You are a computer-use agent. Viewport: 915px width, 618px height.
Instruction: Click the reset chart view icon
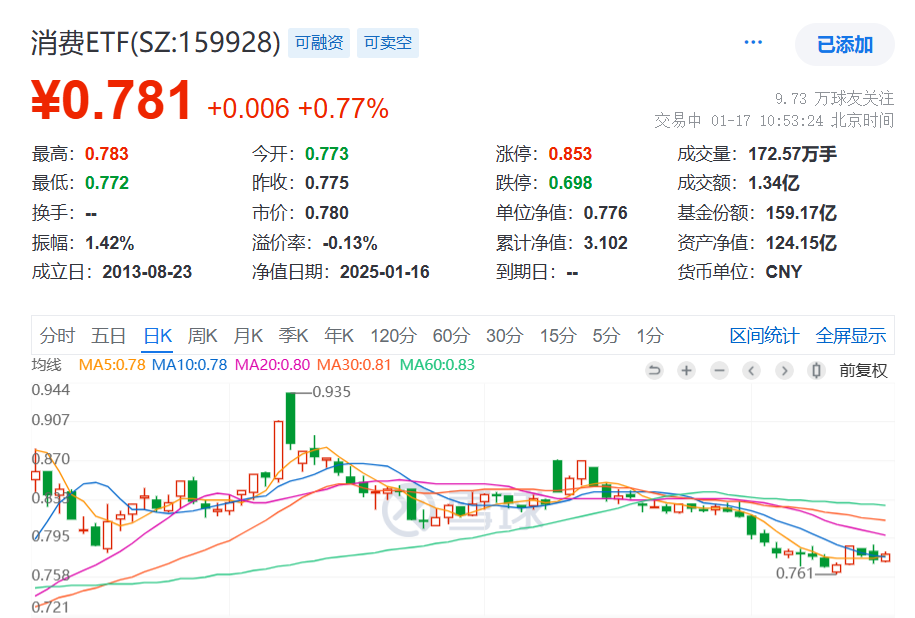point(655,369)
